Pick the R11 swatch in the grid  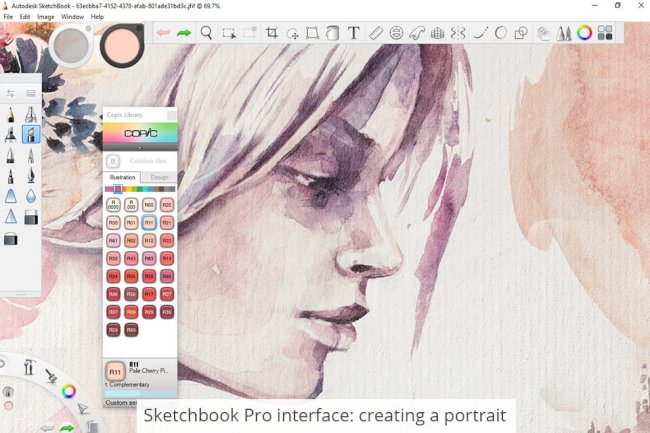pyautogui.click(x=149, y=223)
